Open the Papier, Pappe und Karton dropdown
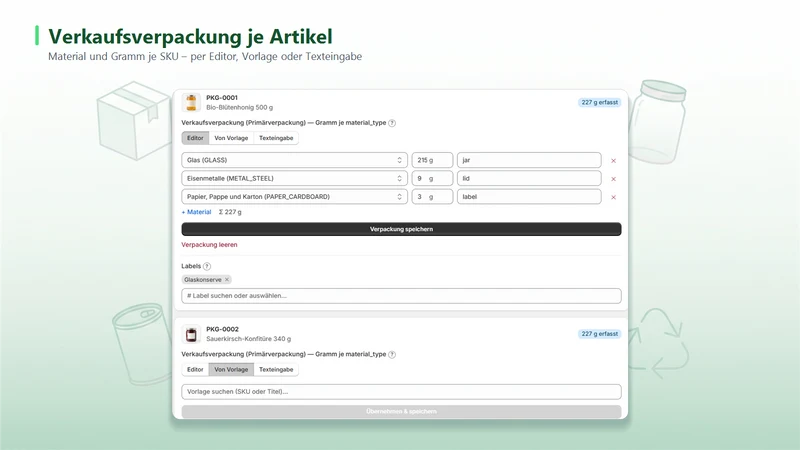The width and height of the screenshot is (800, 450). tap(294, 197)
